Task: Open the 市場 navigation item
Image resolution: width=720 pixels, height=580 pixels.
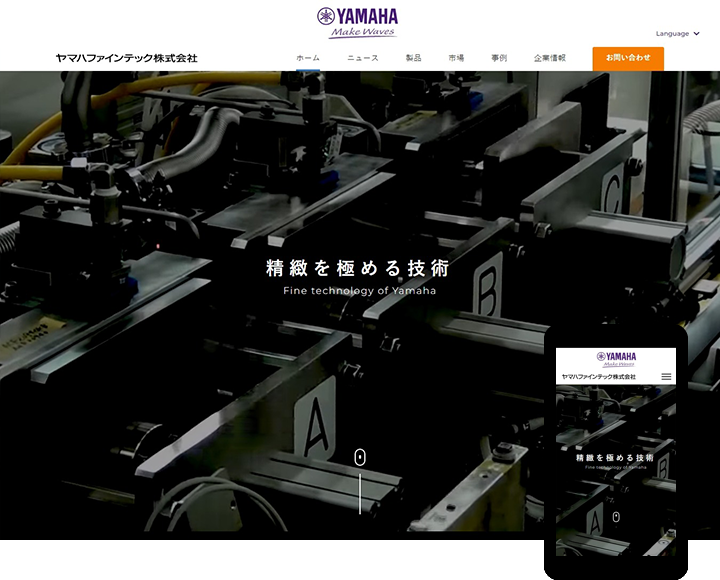Action: point(456,58)
